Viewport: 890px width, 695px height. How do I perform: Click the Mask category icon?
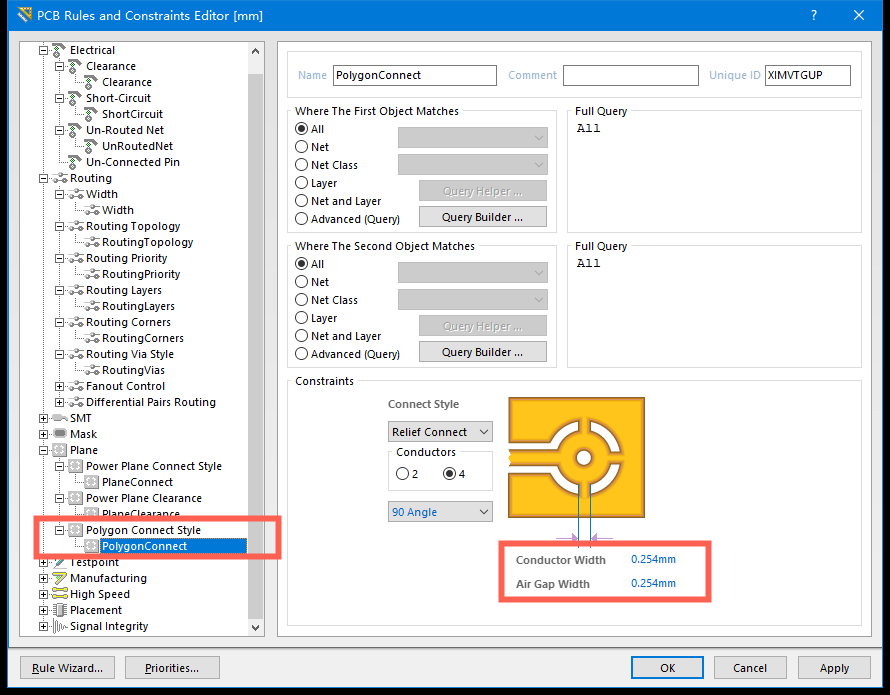pyautogui.click(x=59, y=434)
